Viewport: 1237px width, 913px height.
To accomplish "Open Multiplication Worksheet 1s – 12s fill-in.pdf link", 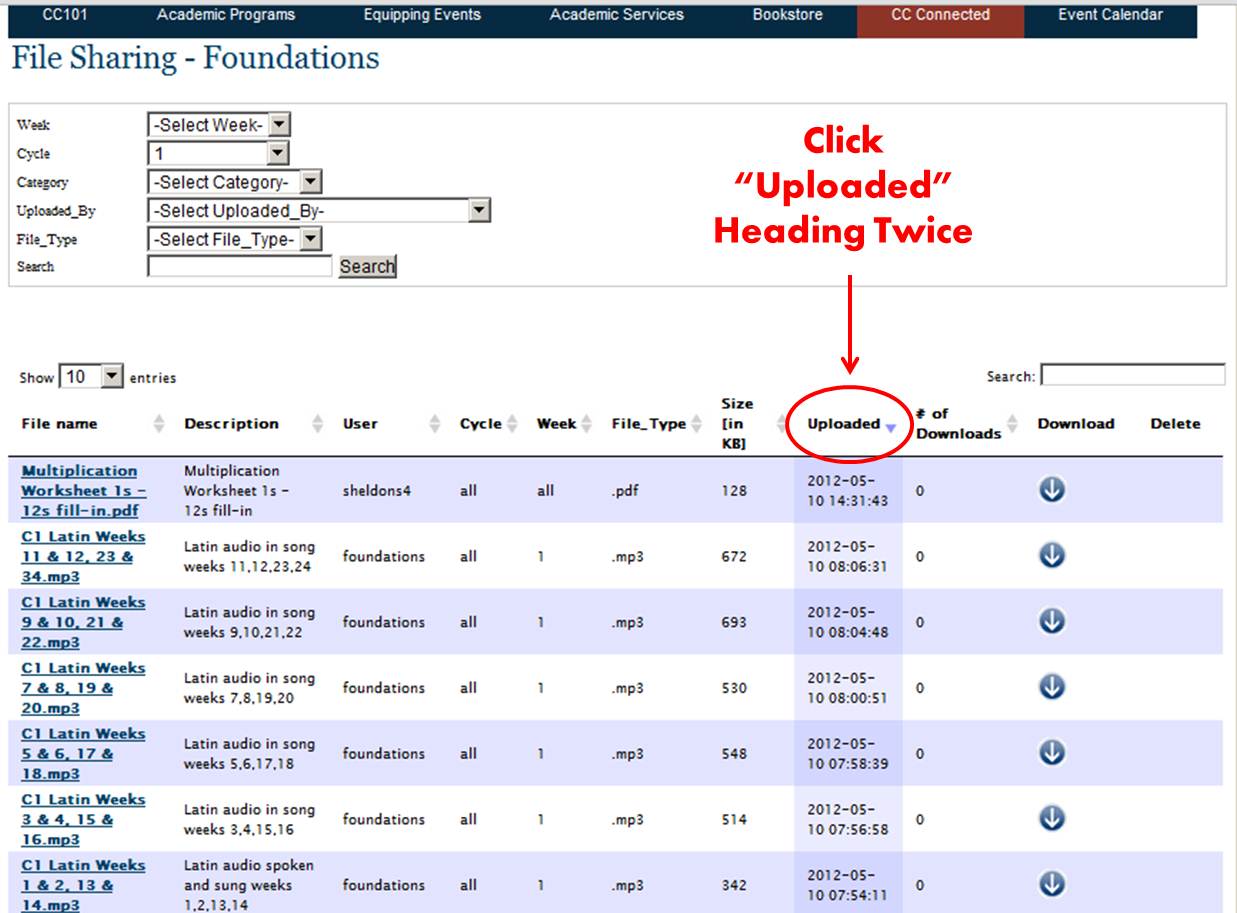I will [84, 491].
